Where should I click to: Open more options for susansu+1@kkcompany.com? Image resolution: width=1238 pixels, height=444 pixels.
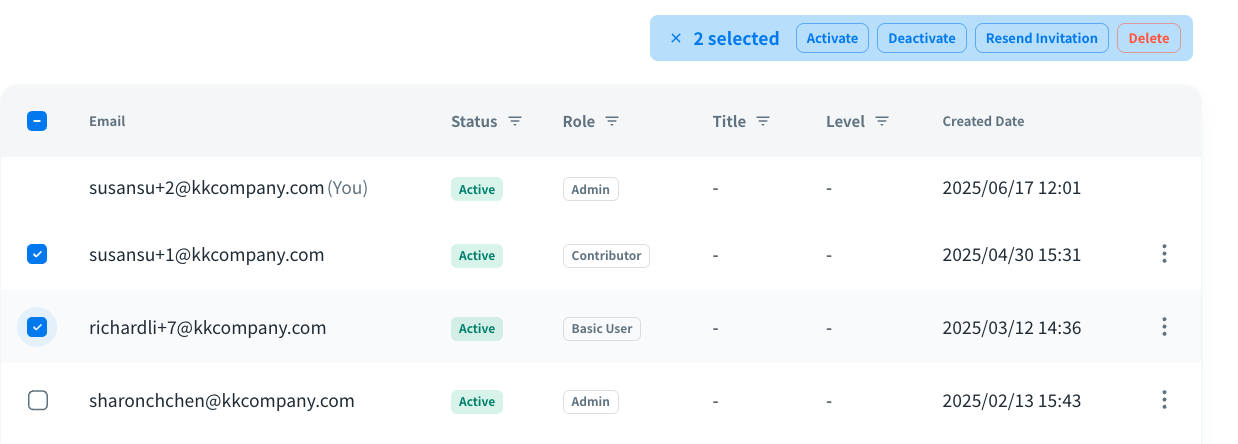[x=1164, y=254]
